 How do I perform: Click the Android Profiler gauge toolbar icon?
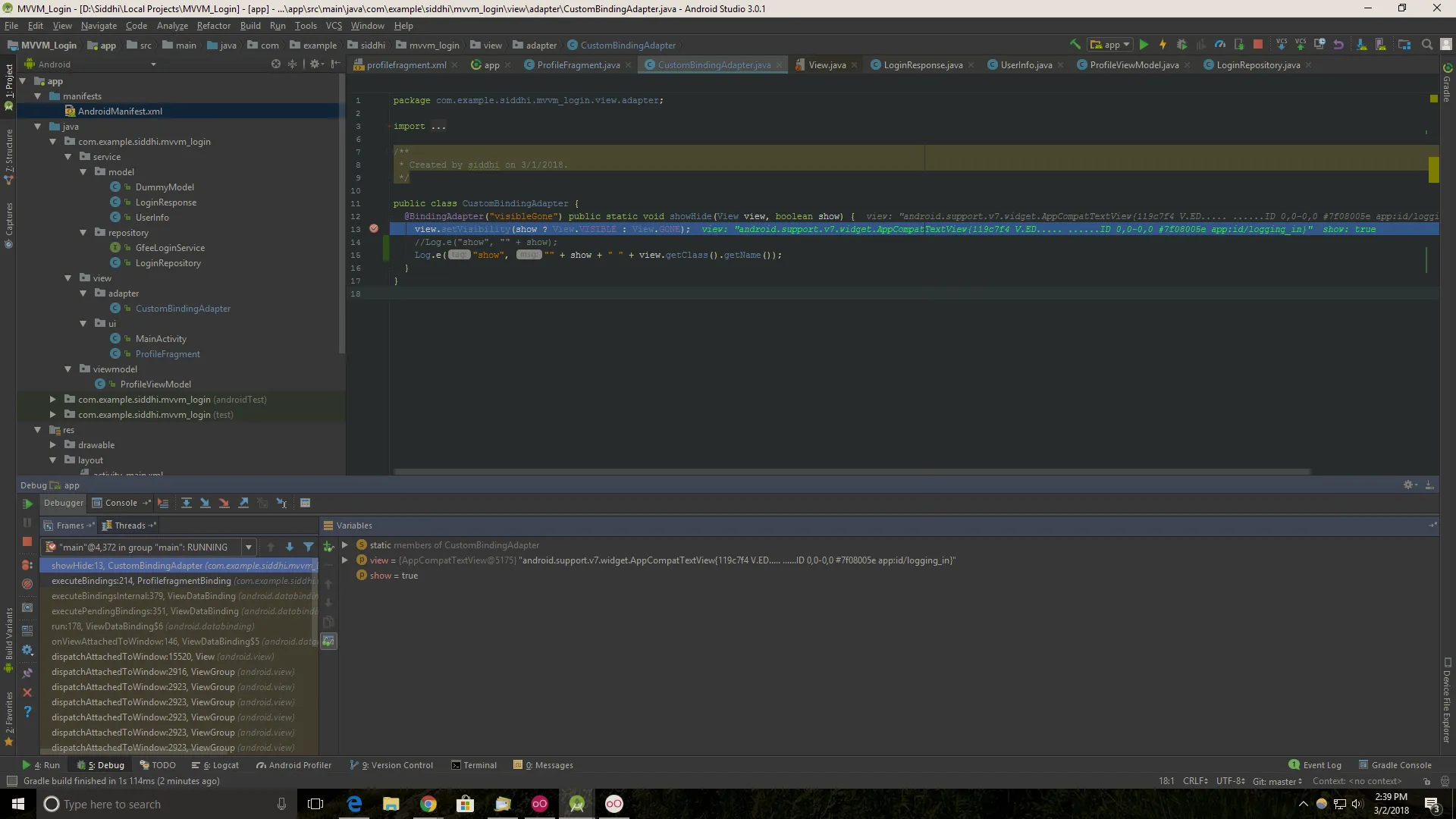click(x=1219, y=45)
